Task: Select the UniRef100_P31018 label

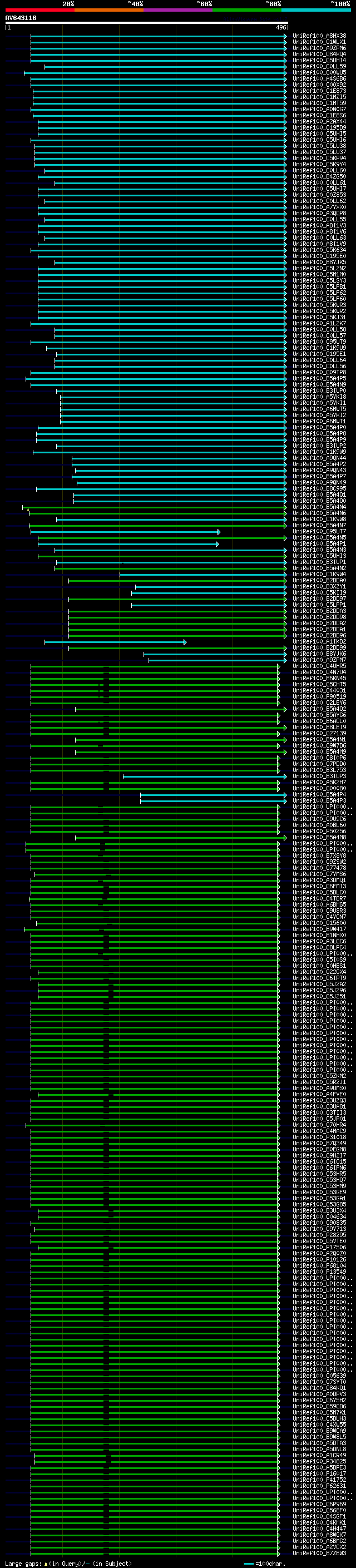Action: 319,1137
